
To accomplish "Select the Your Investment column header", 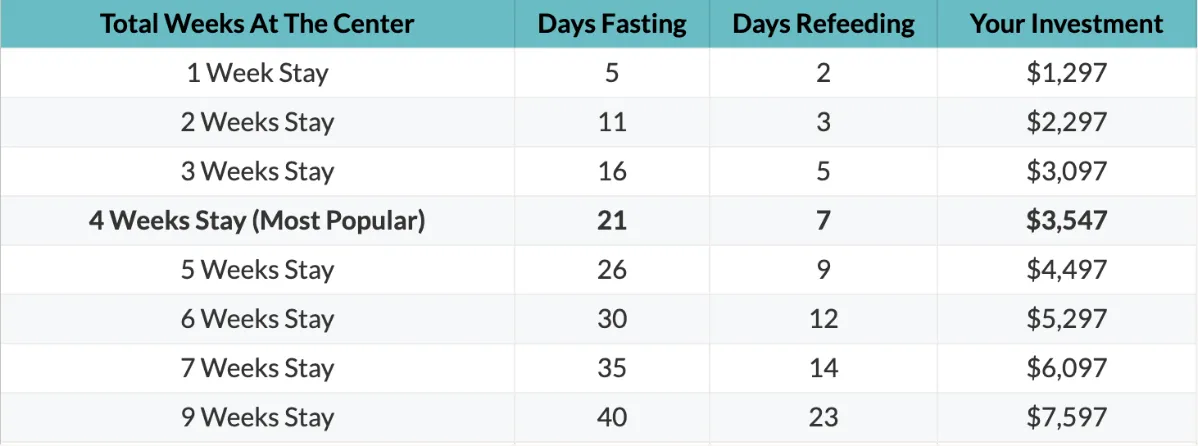I will tap(1067, 24).
